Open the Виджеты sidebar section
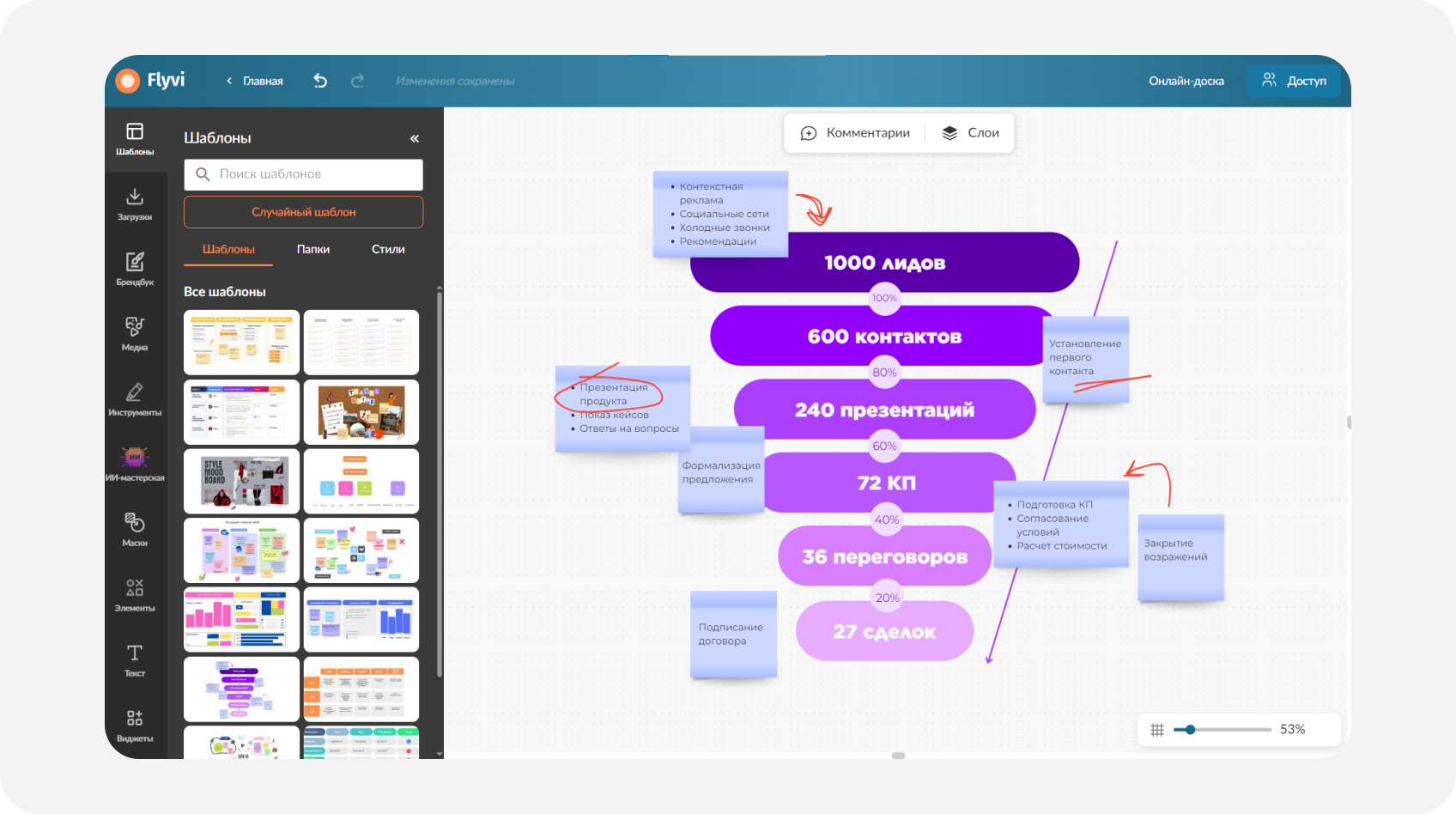 135,726
